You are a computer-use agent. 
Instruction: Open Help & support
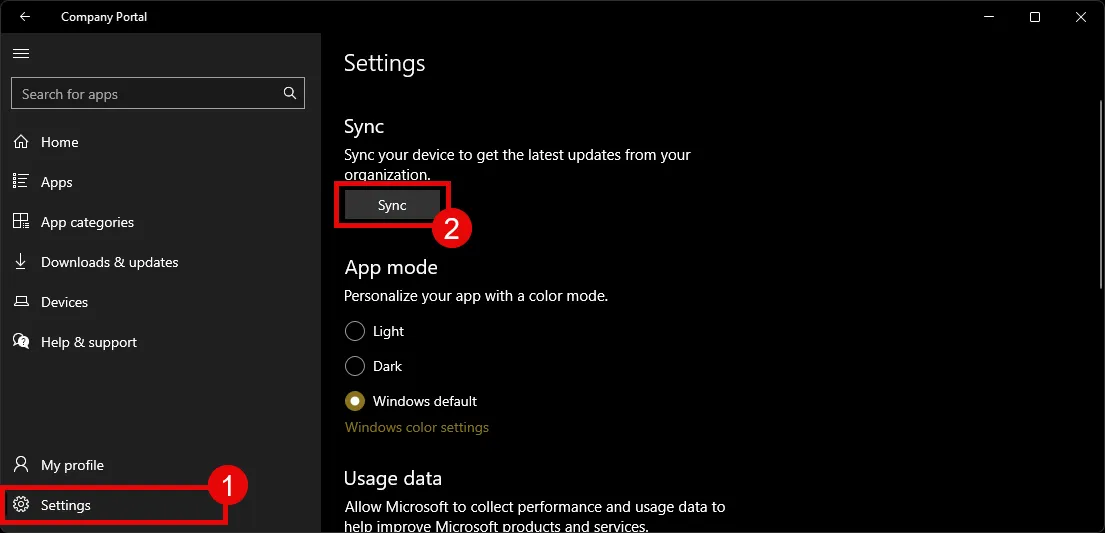[89, 343]
